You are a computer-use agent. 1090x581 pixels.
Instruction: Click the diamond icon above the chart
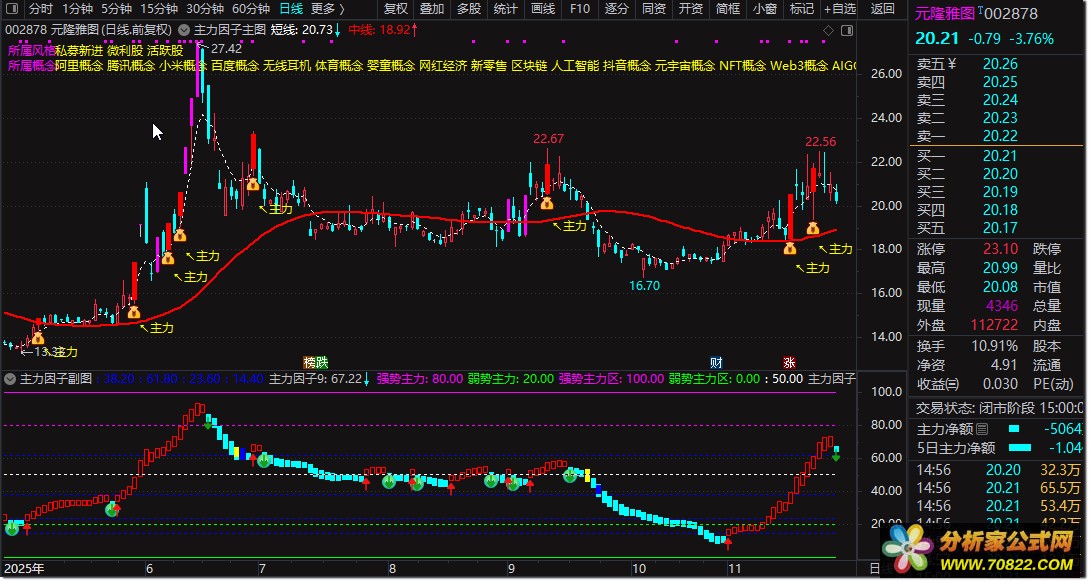[x=828, y=31]
